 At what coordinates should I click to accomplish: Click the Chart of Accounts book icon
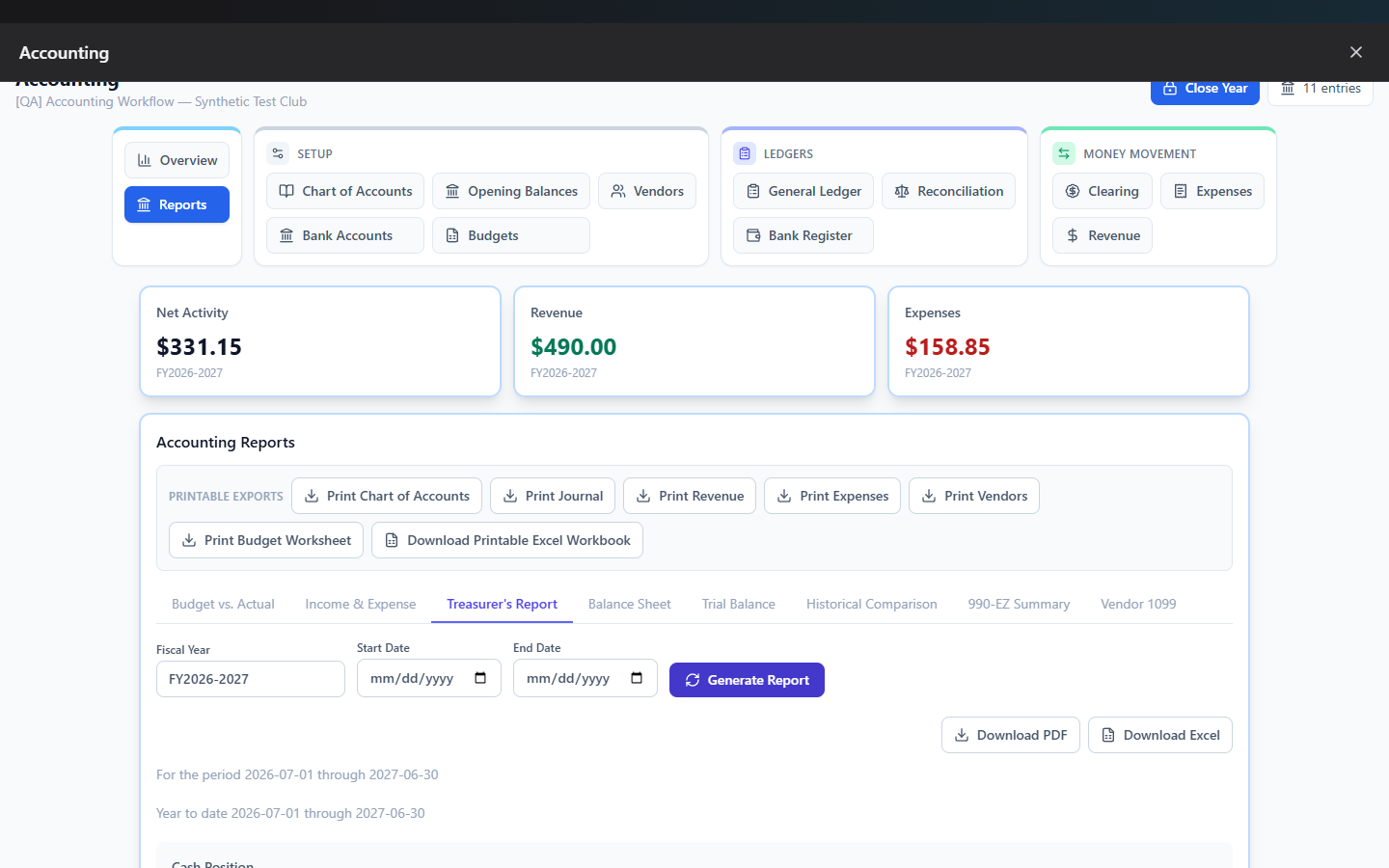[x=286, y=191]
